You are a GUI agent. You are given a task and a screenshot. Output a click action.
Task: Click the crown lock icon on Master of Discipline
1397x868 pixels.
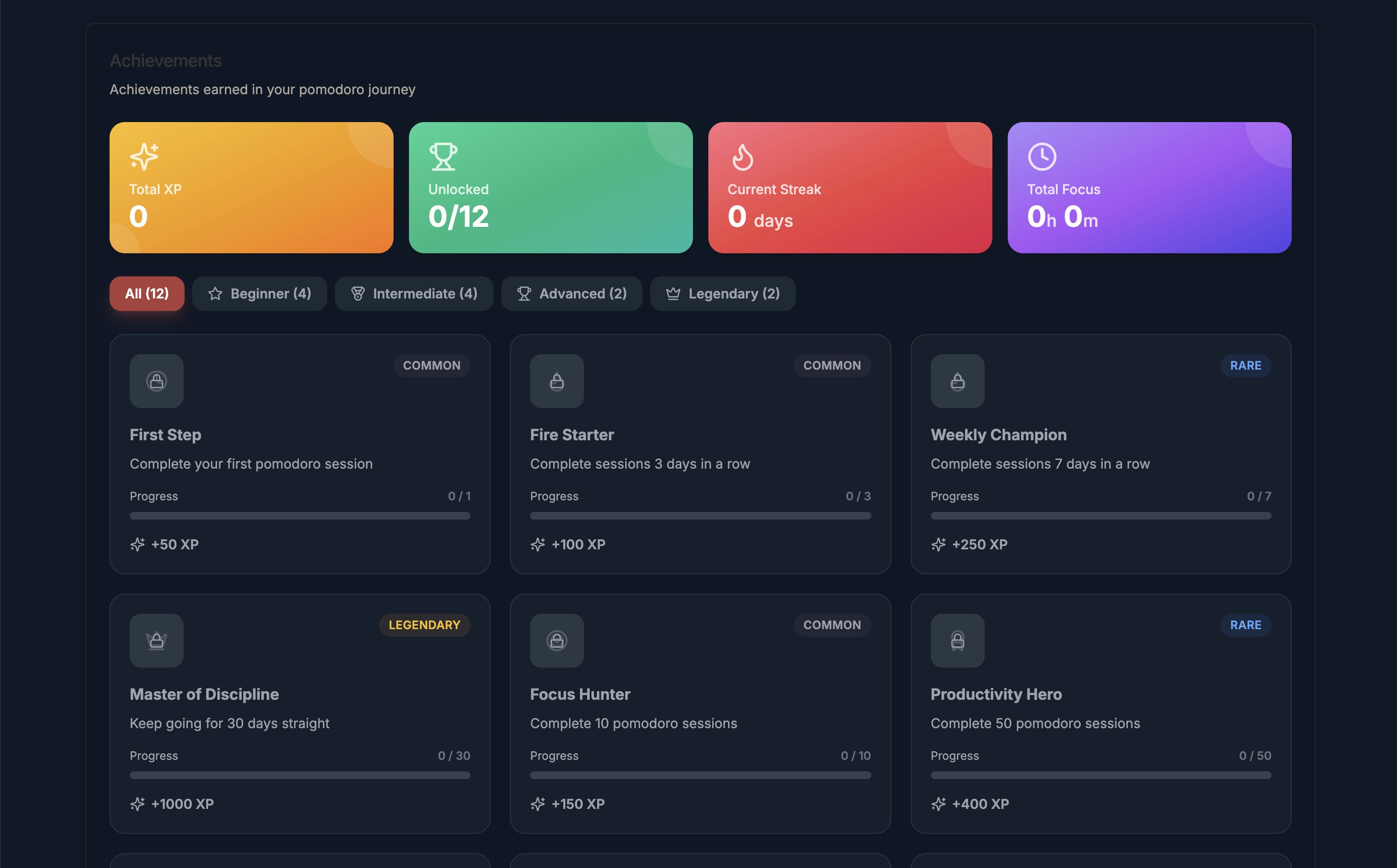tap(156, 641)
